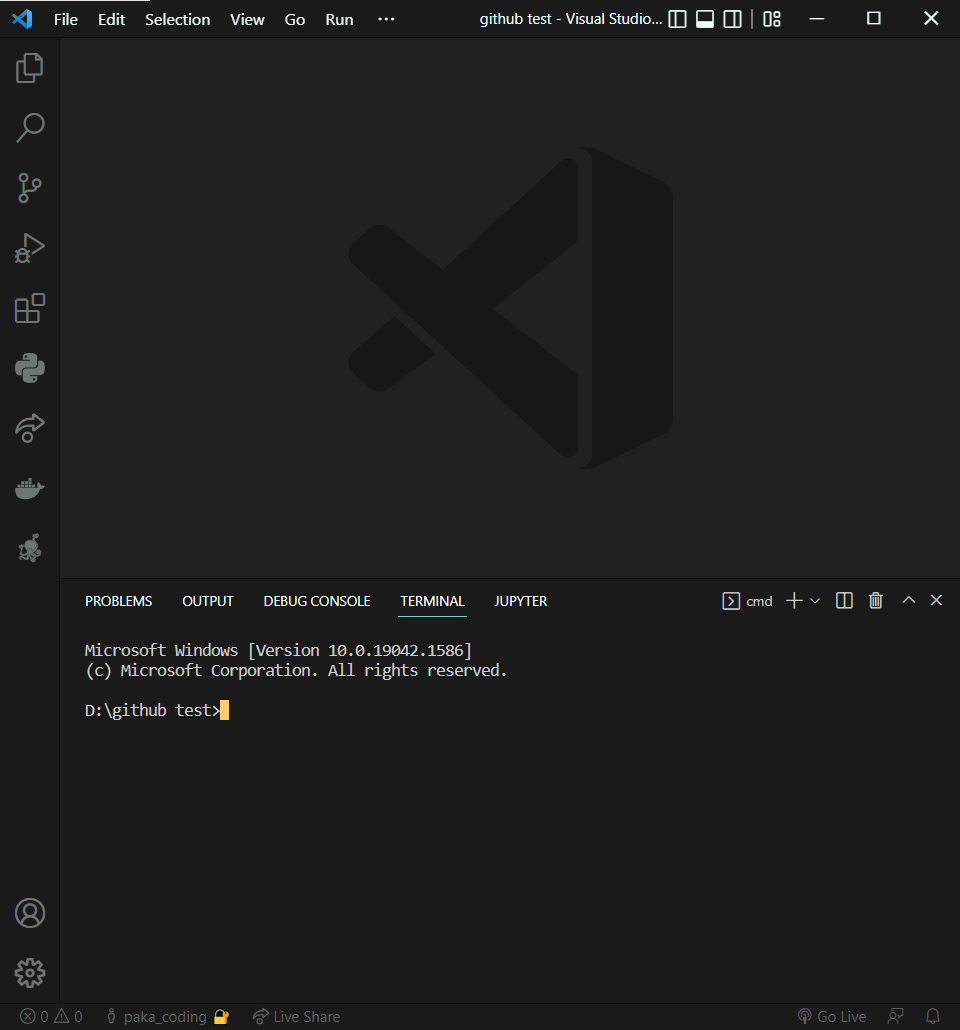Click the paka_coding branch indicator
Image resolution: width=960 pixels, height=1030 pixels.
pyautogui.click(x=167, y=1016)
